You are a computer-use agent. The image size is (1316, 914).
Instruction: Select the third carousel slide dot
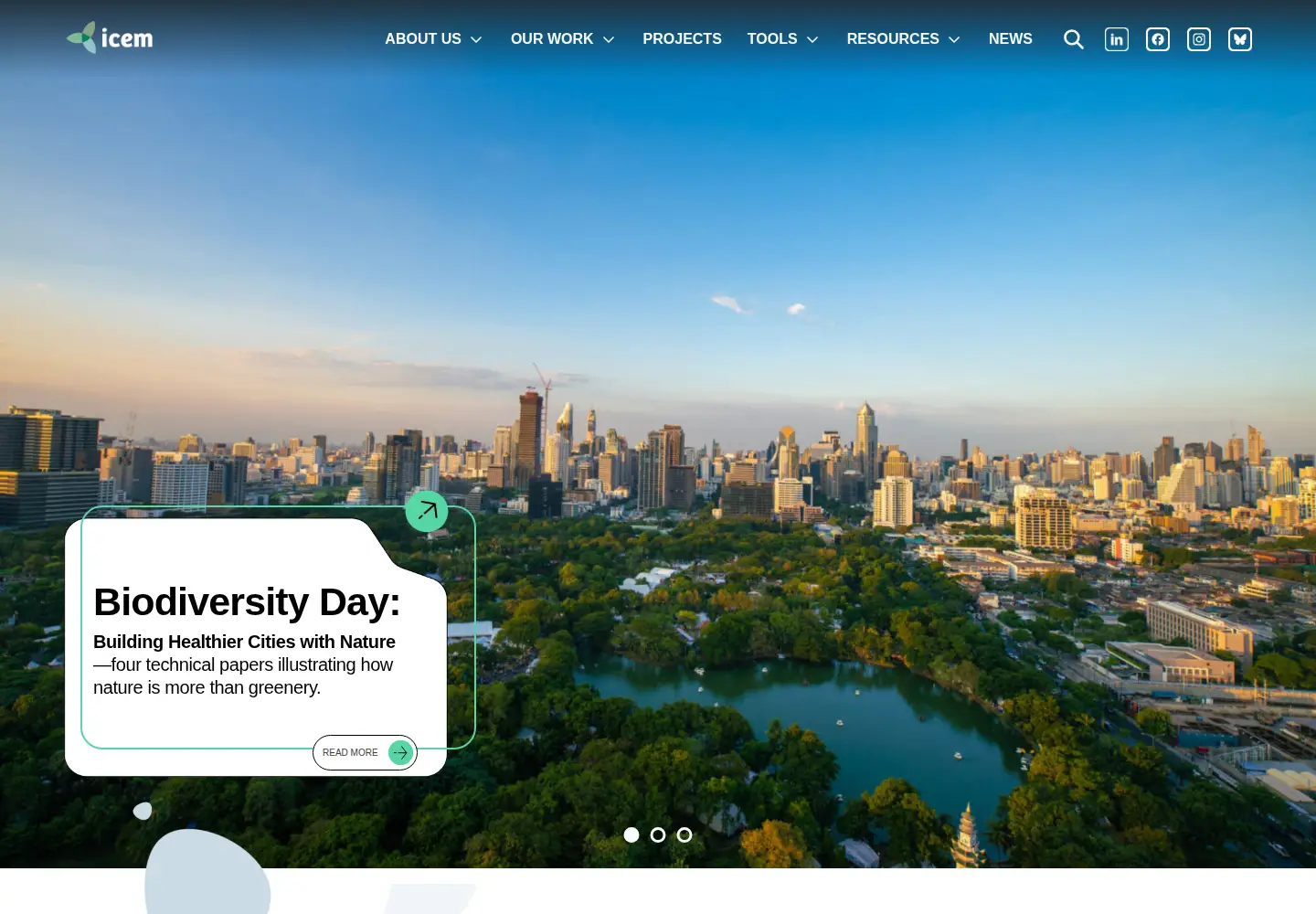[685, 834]
